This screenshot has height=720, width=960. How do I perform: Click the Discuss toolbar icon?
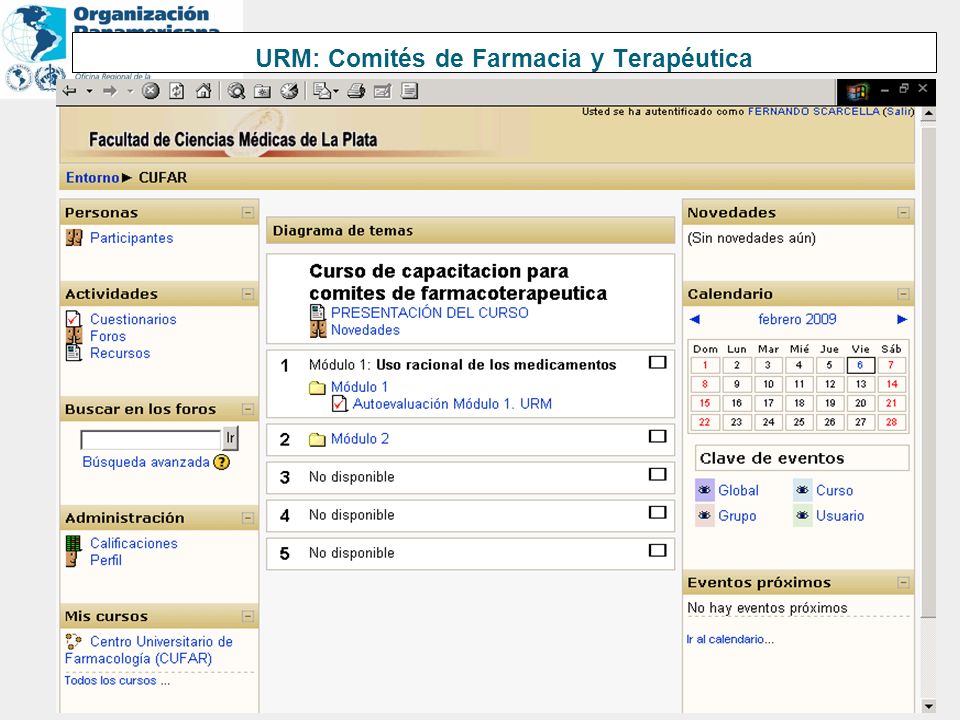point(409,91)
